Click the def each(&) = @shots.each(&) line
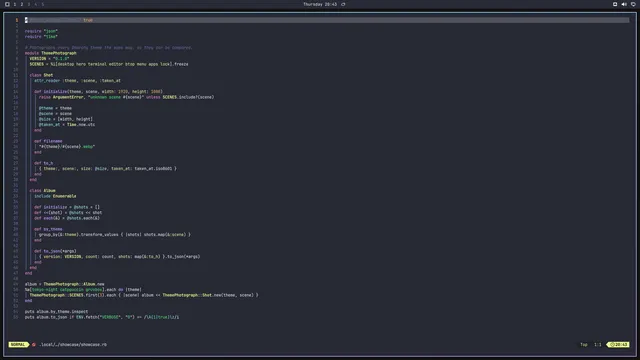 tap(67, 218)
